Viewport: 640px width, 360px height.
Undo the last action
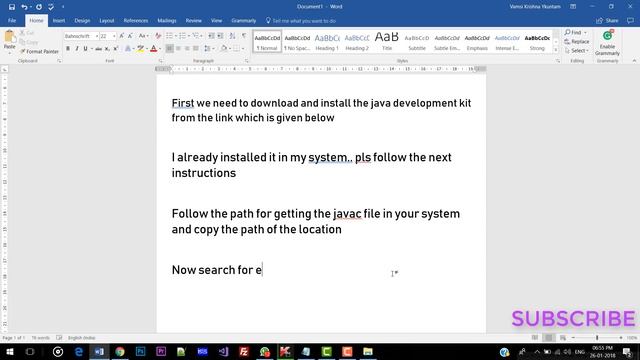pyautogui.click(x=24, y=7)
